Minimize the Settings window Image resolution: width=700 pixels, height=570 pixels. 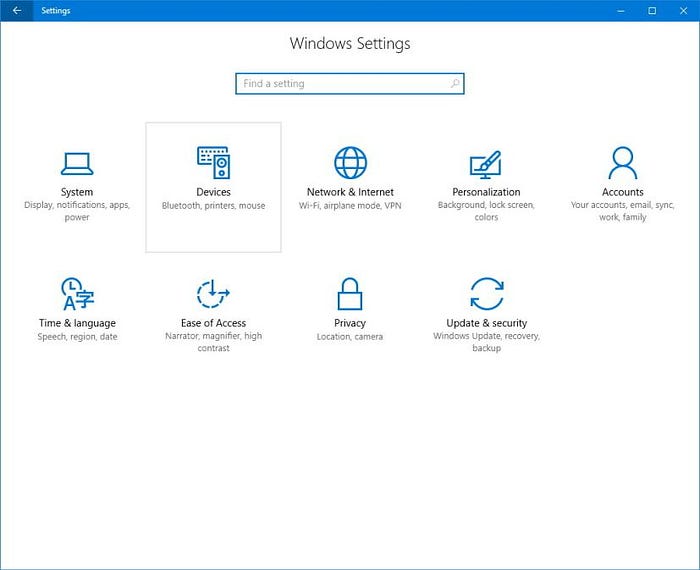click(621, 10)
